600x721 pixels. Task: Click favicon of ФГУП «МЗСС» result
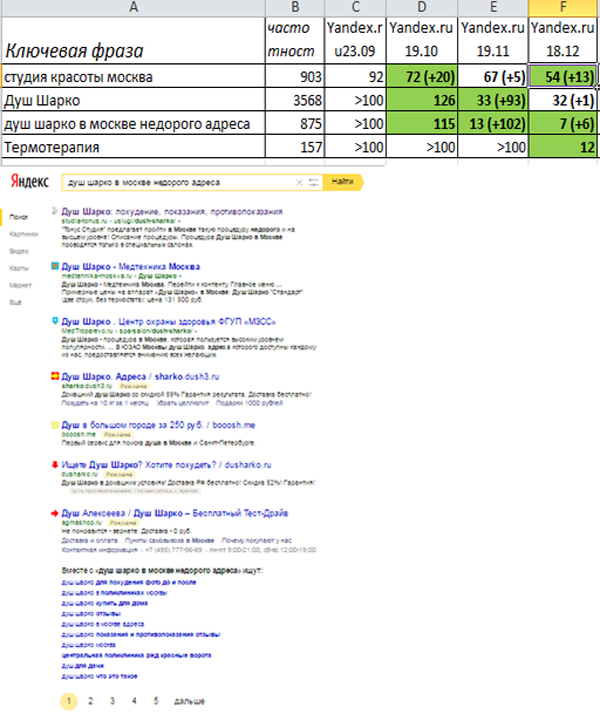tap(55, 320)
